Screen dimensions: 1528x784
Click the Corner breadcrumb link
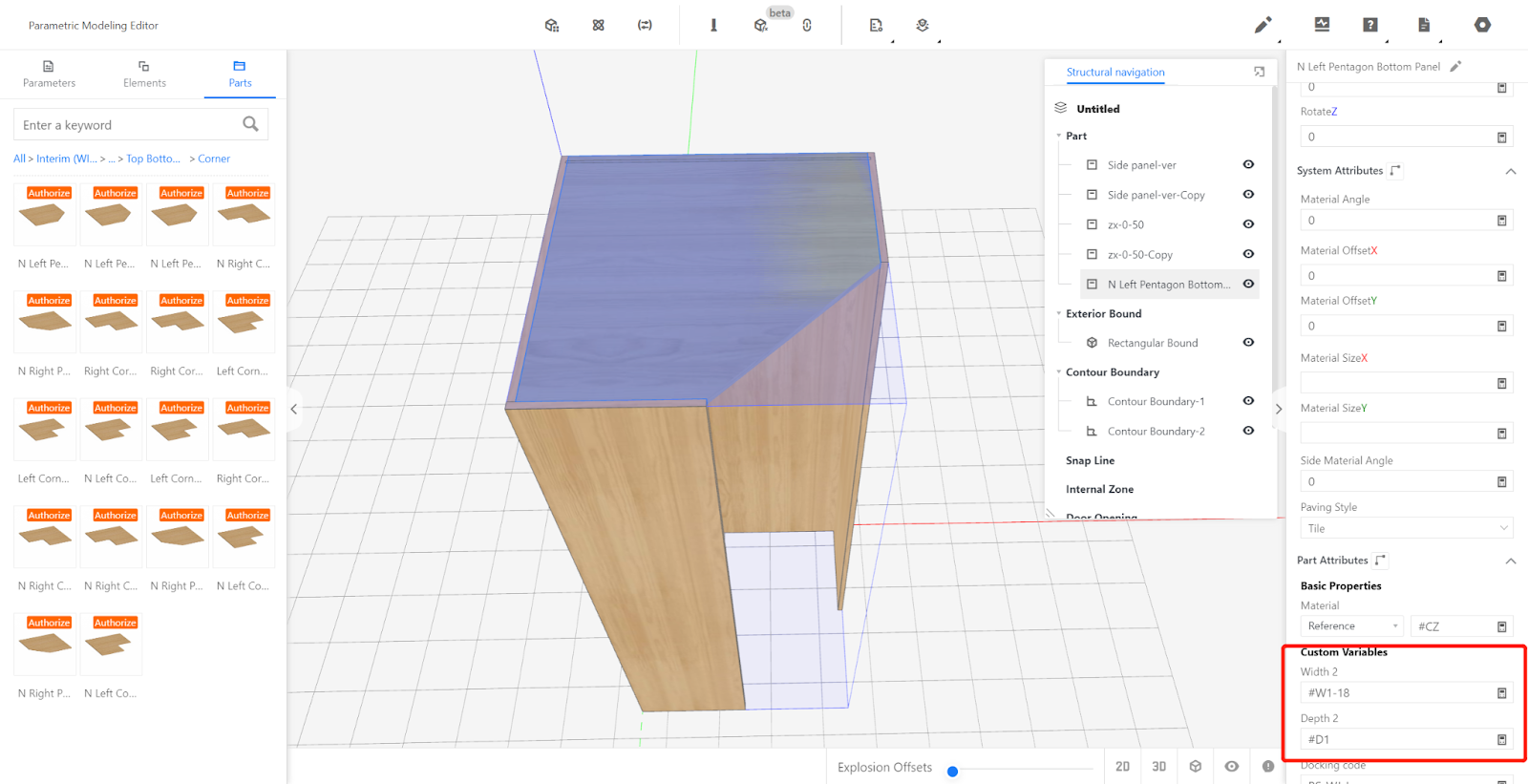tap(214, 159)
